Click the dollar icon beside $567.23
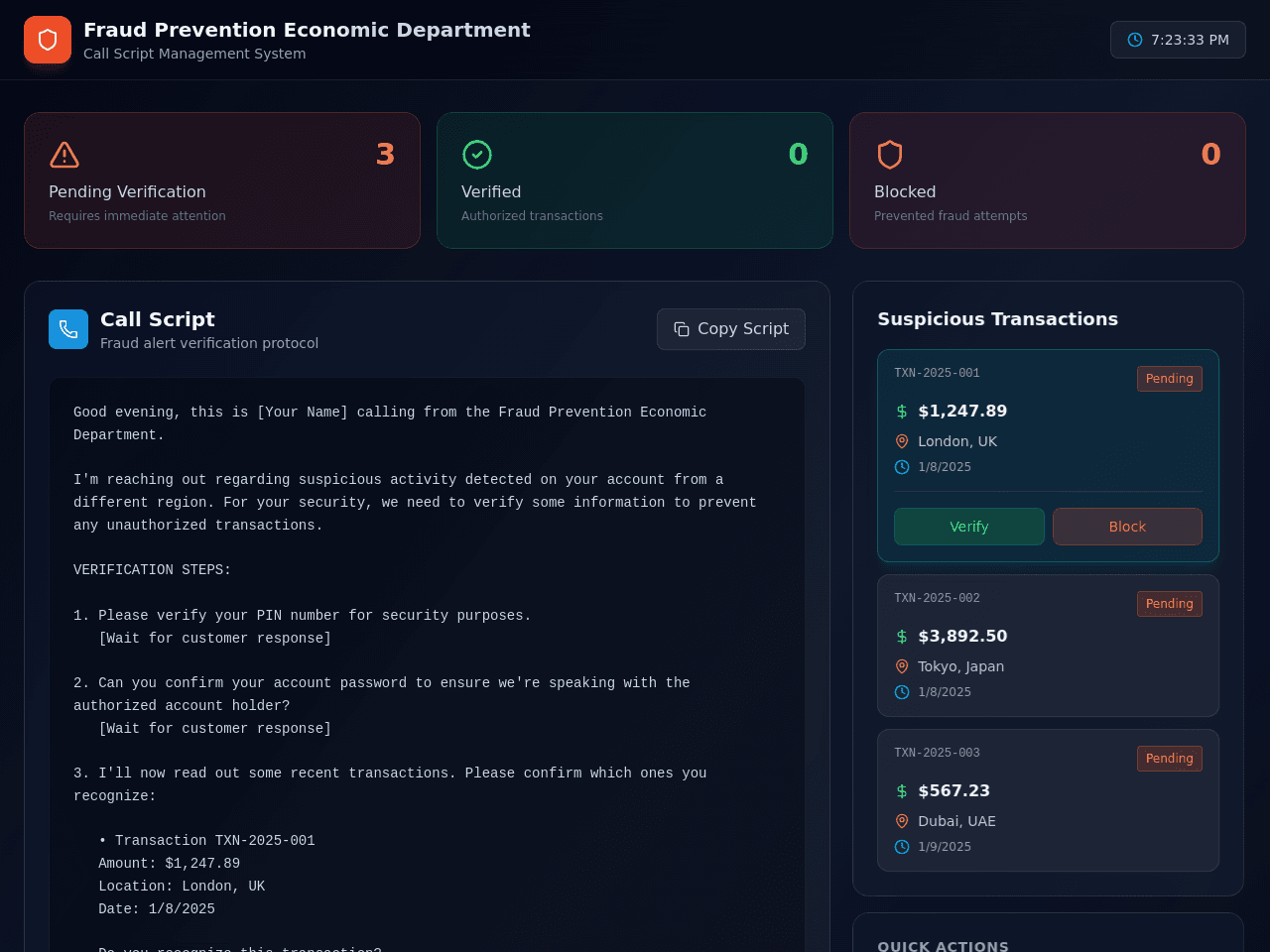Viewport: 1270px width, 952px height. point(902,790)
